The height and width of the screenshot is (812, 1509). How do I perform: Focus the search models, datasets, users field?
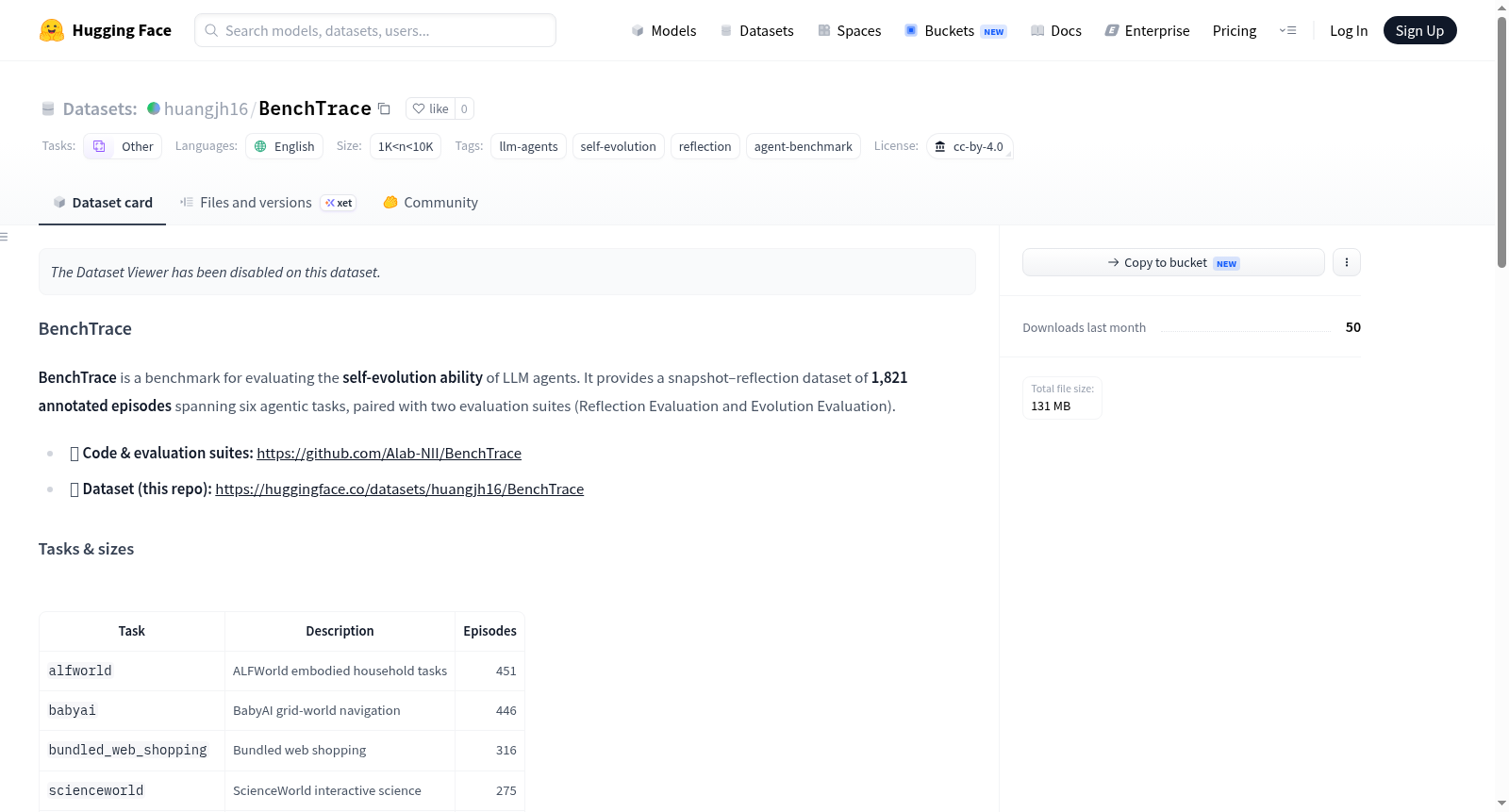(375, 30)
